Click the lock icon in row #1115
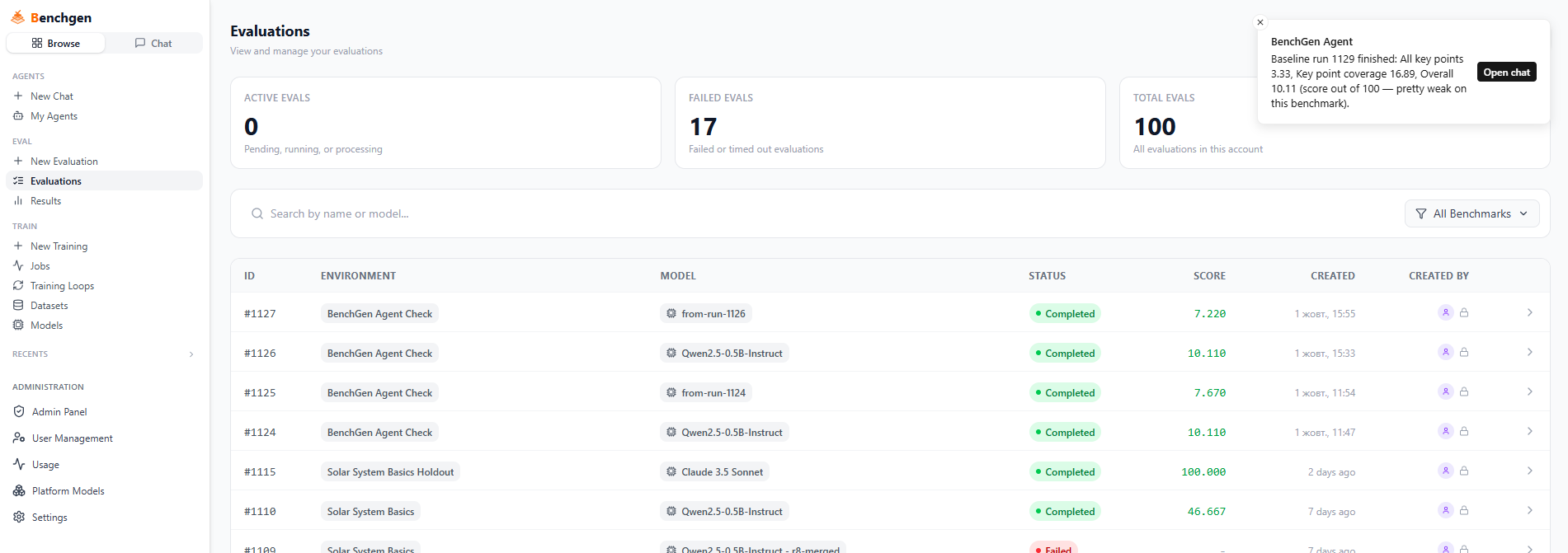The image size is (1568, 553). tap(1464, 471)
